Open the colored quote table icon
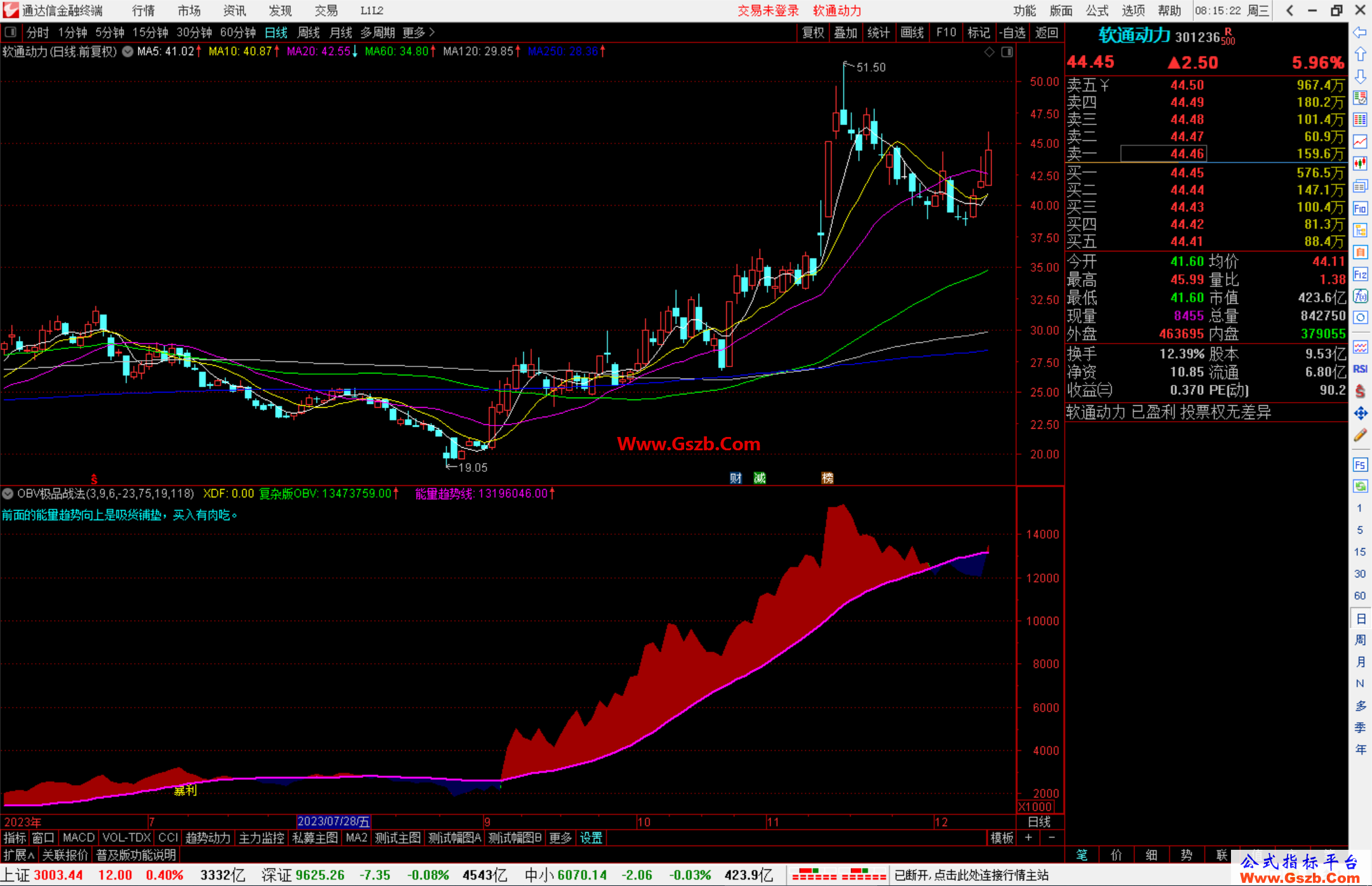 [1360, 120]
